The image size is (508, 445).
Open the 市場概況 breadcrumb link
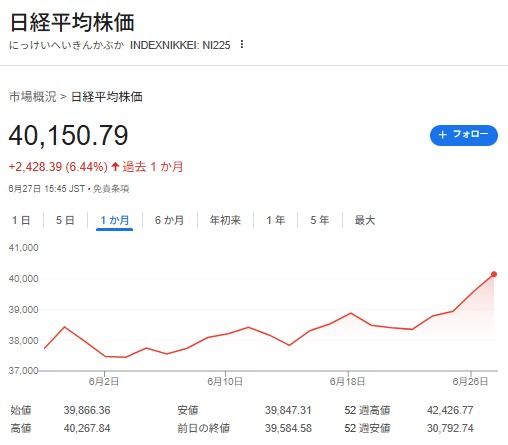coord(32,97)
